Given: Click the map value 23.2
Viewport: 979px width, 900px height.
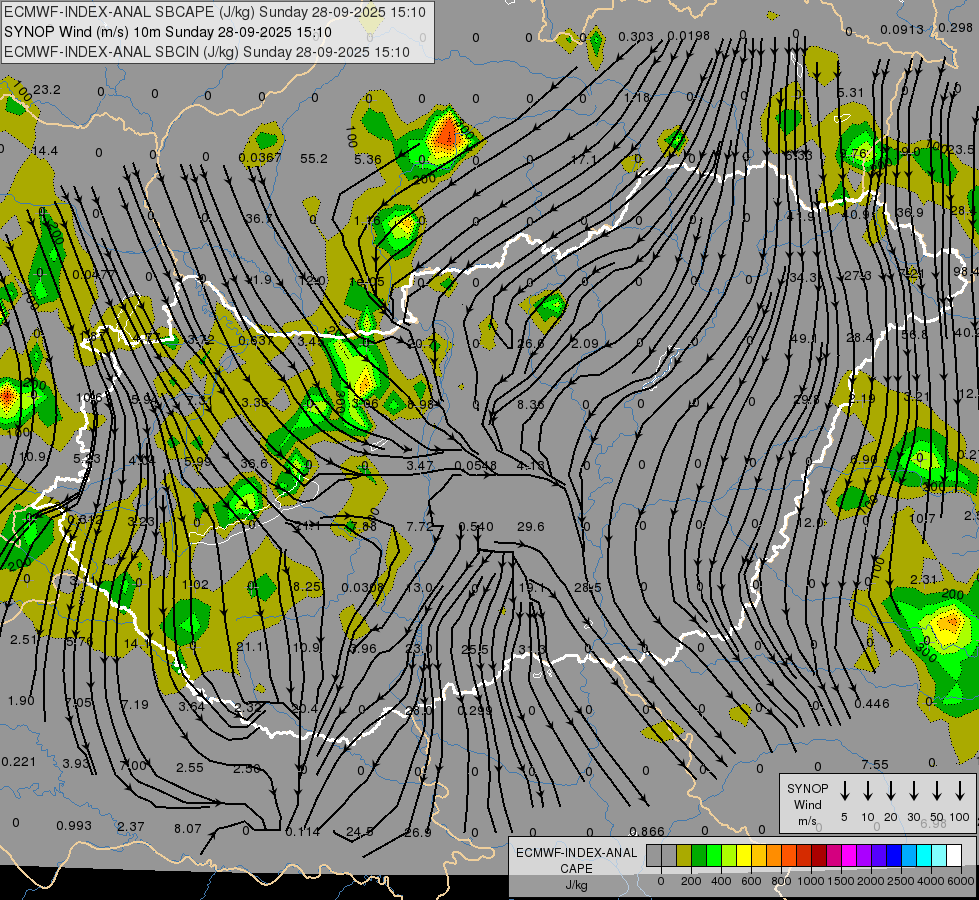Looking at the screenshot, I should coord(47,90).
